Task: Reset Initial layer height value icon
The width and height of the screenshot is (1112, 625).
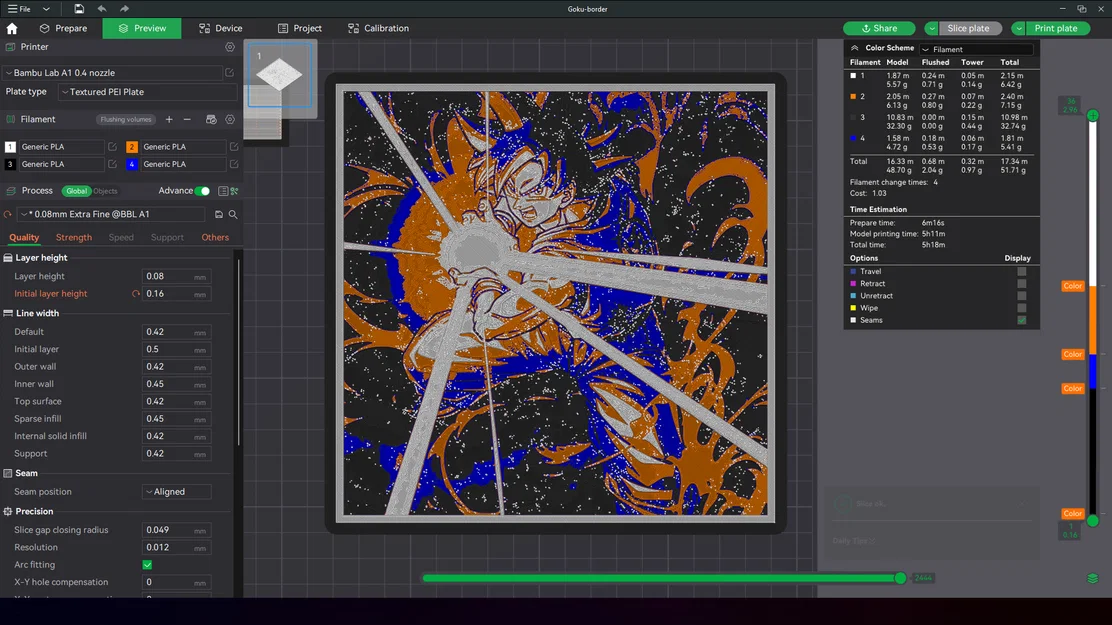Action: click(135, 294)
